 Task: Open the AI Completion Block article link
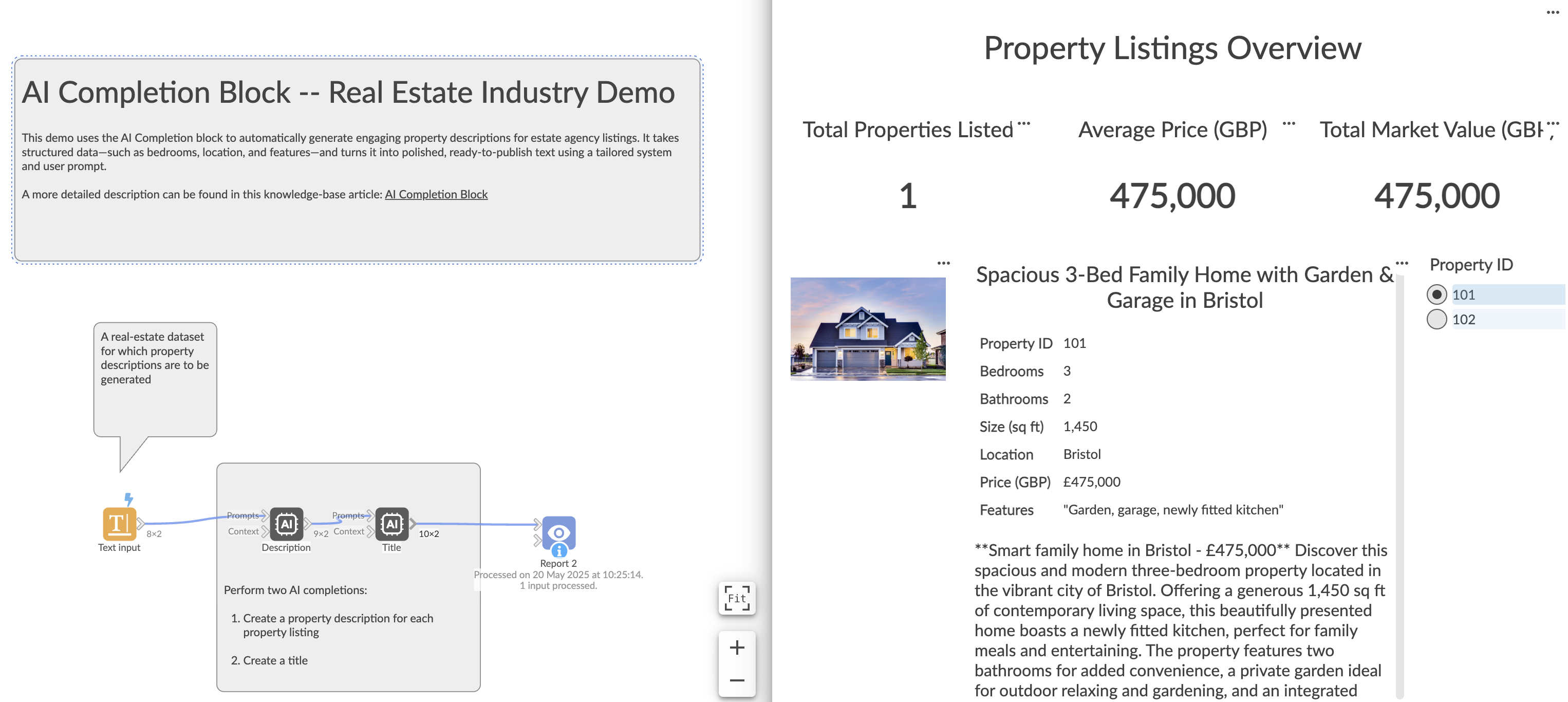click(436, 194)
